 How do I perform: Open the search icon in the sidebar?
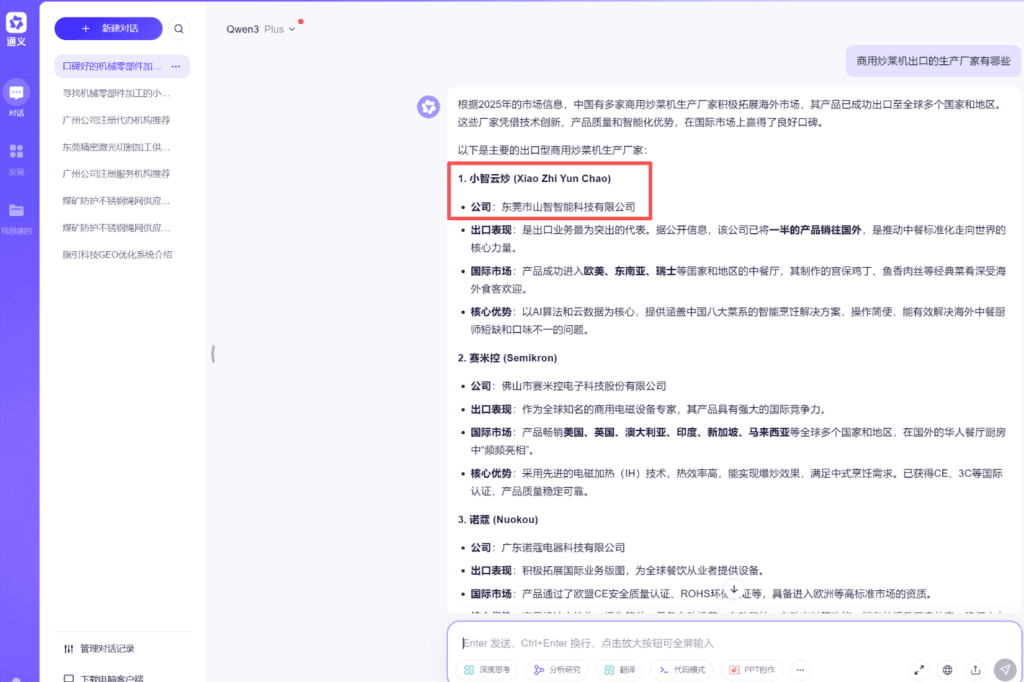pos(179,28)
